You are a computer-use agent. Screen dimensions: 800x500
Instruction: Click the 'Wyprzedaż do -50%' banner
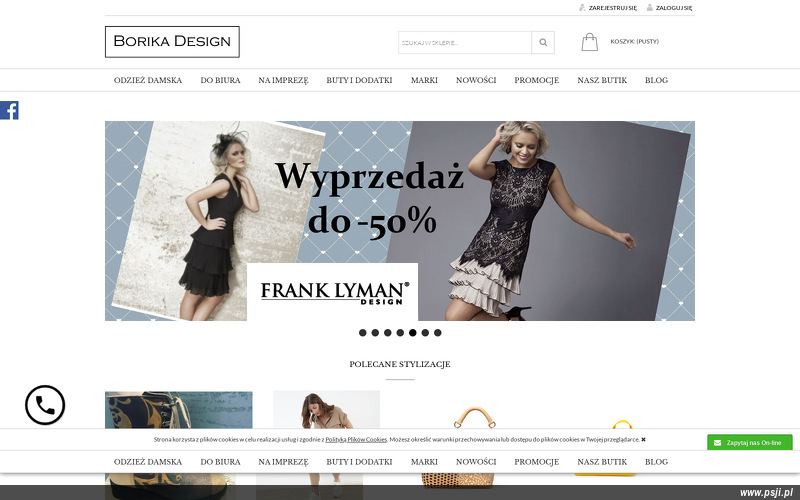[400, 221]
